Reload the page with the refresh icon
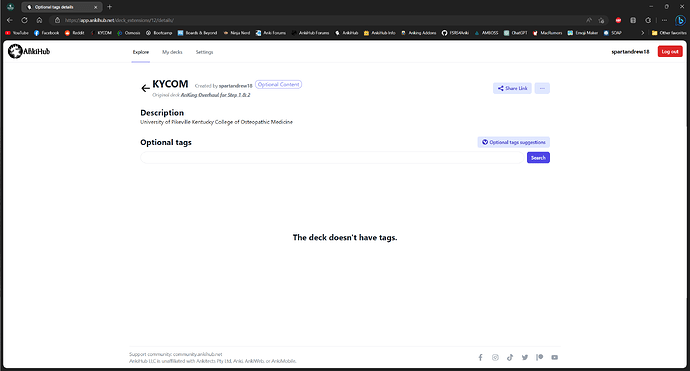Viewport: 690px width, 371px height. (x=24, y=20)
